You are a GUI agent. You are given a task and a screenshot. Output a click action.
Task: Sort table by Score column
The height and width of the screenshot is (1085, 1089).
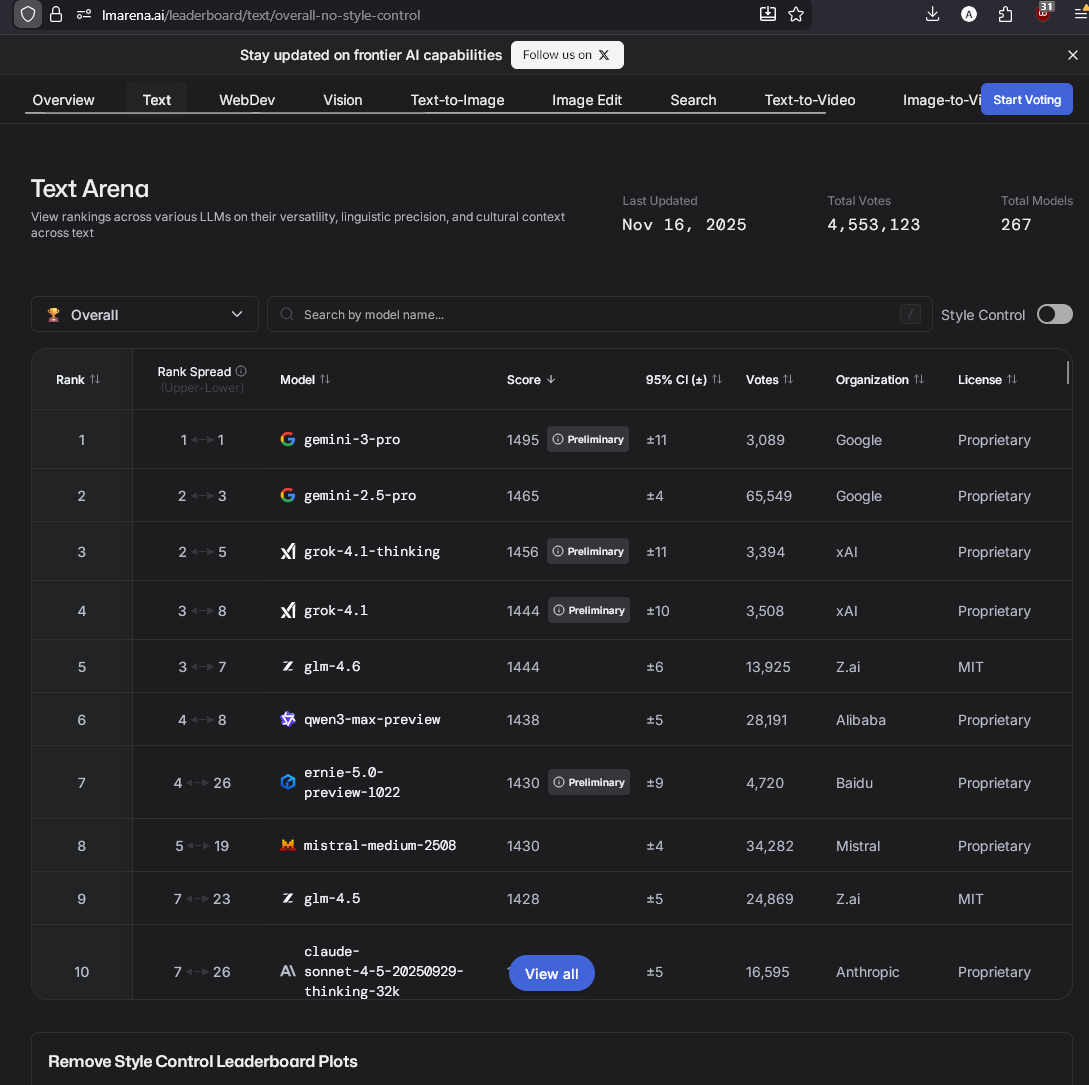tap(531, 379)
